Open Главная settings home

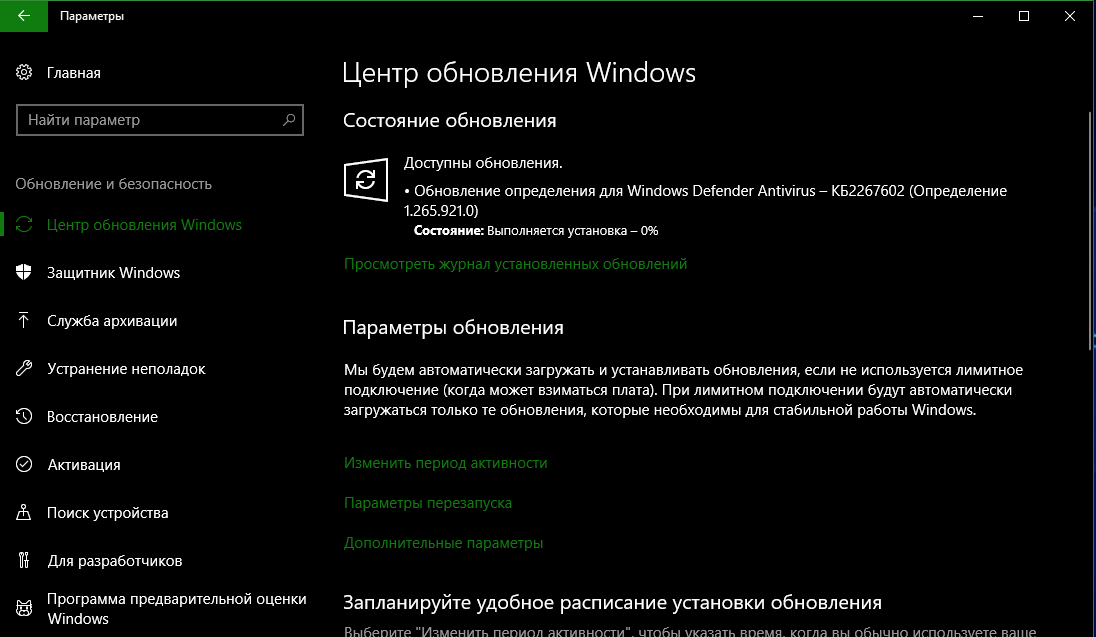[73, 73]
